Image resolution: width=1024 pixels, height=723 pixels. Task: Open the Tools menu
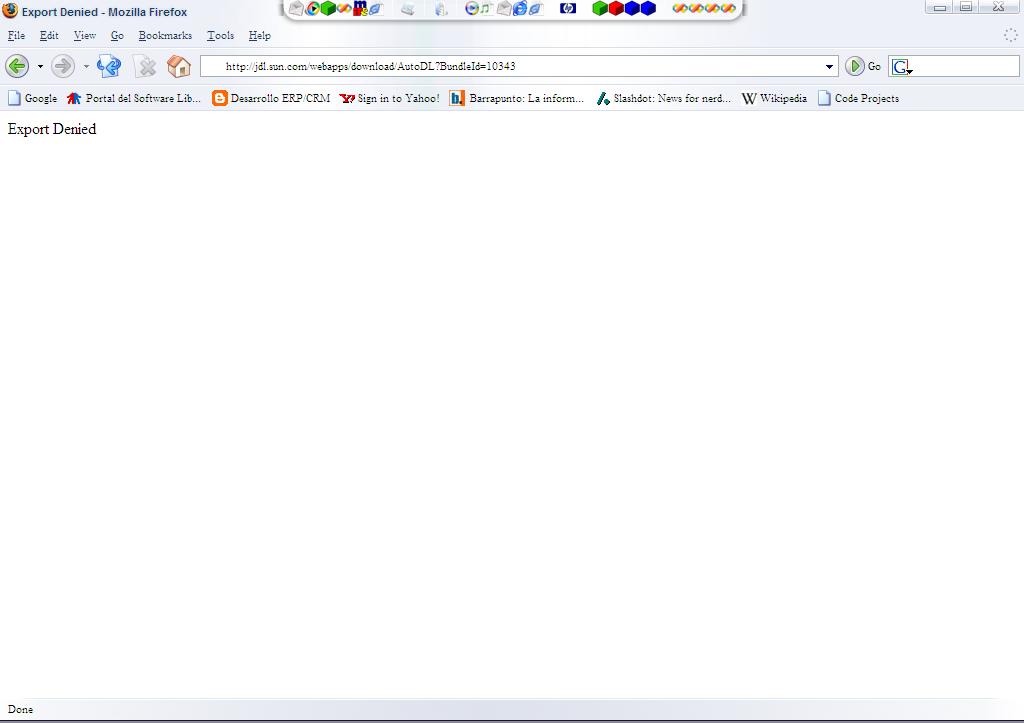point(220,35)
